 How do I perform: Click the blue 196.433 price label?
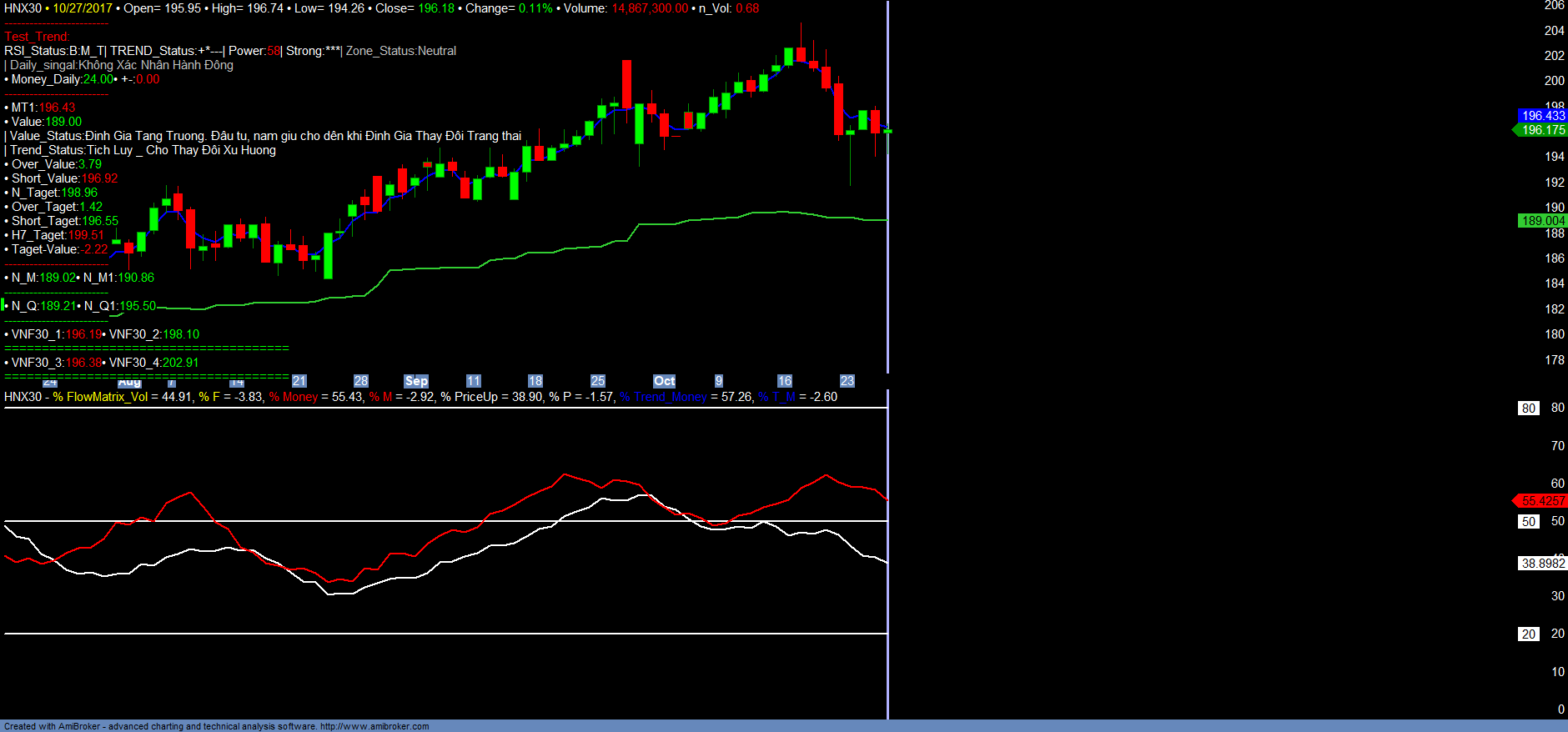click(x=1542, y=116)
